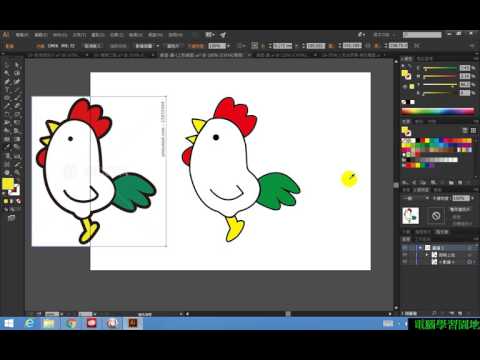Select the Pen tool
The image size is (480, 360).
pyautogui.click(x=7, y=81)
